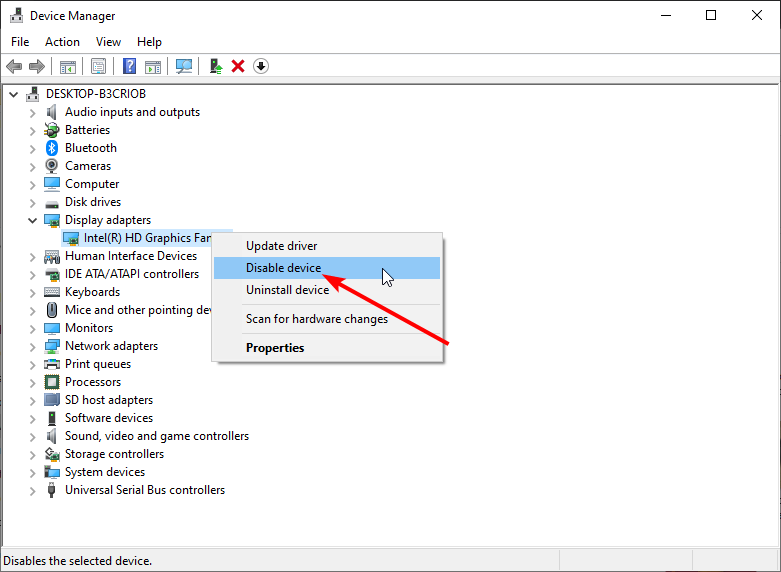Image resolution: width=781 pixels, height=572 pixels.
Task: Expand the Sound, video and game controllers arrow
Action: tap(33, 436)
